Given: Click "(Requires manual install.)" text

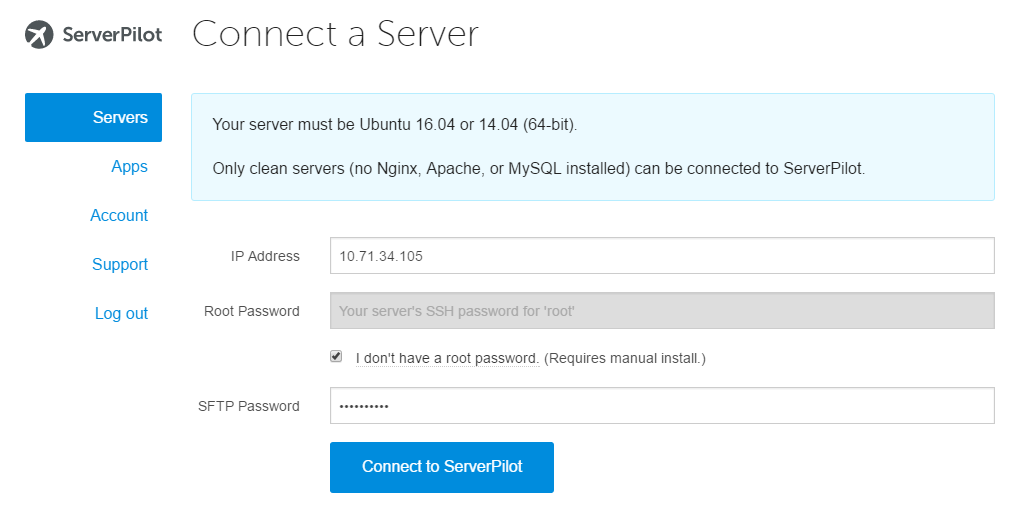Looking at the screenshot, I should 625,358.
